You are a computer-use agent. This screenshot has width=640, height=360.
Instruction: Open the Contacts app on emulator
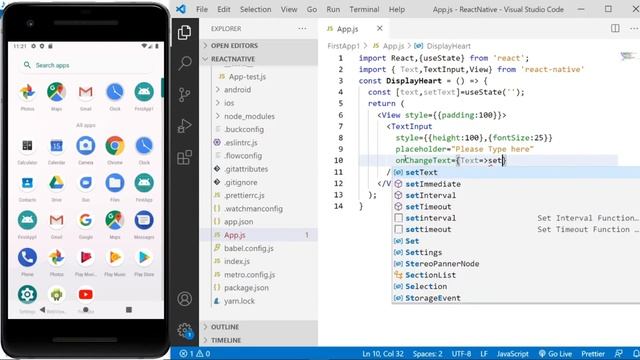(x=27, y=183)
